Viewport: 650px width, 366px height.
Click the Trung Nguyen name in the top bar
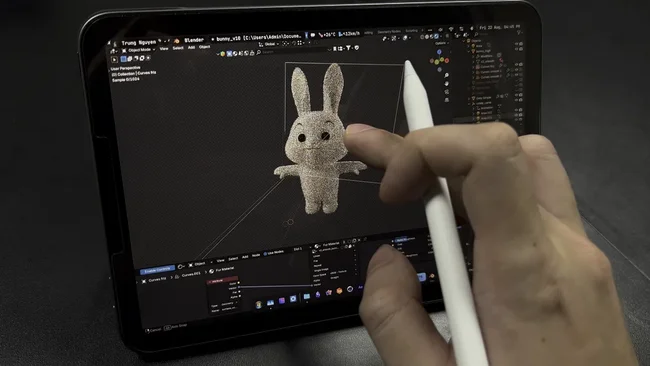(x=138, y=42)
